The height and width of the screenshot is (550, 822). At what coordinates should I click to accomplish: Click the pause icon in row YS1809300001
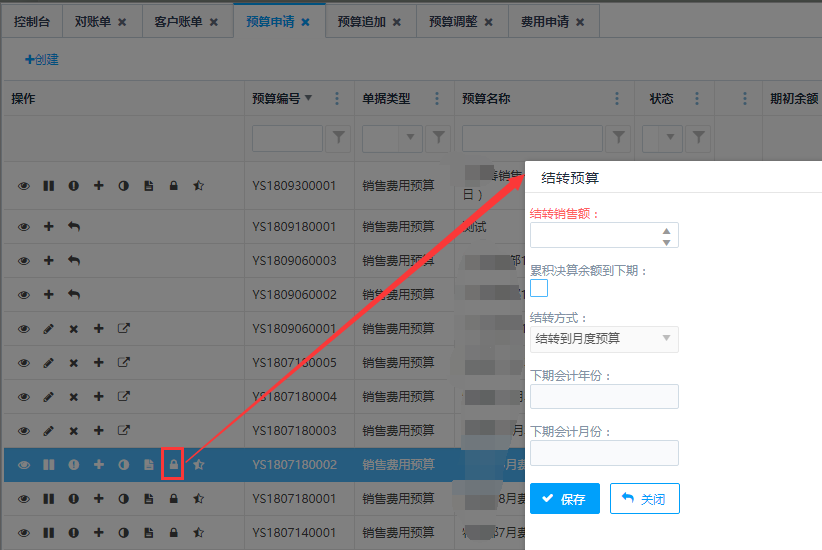[49, 186]
